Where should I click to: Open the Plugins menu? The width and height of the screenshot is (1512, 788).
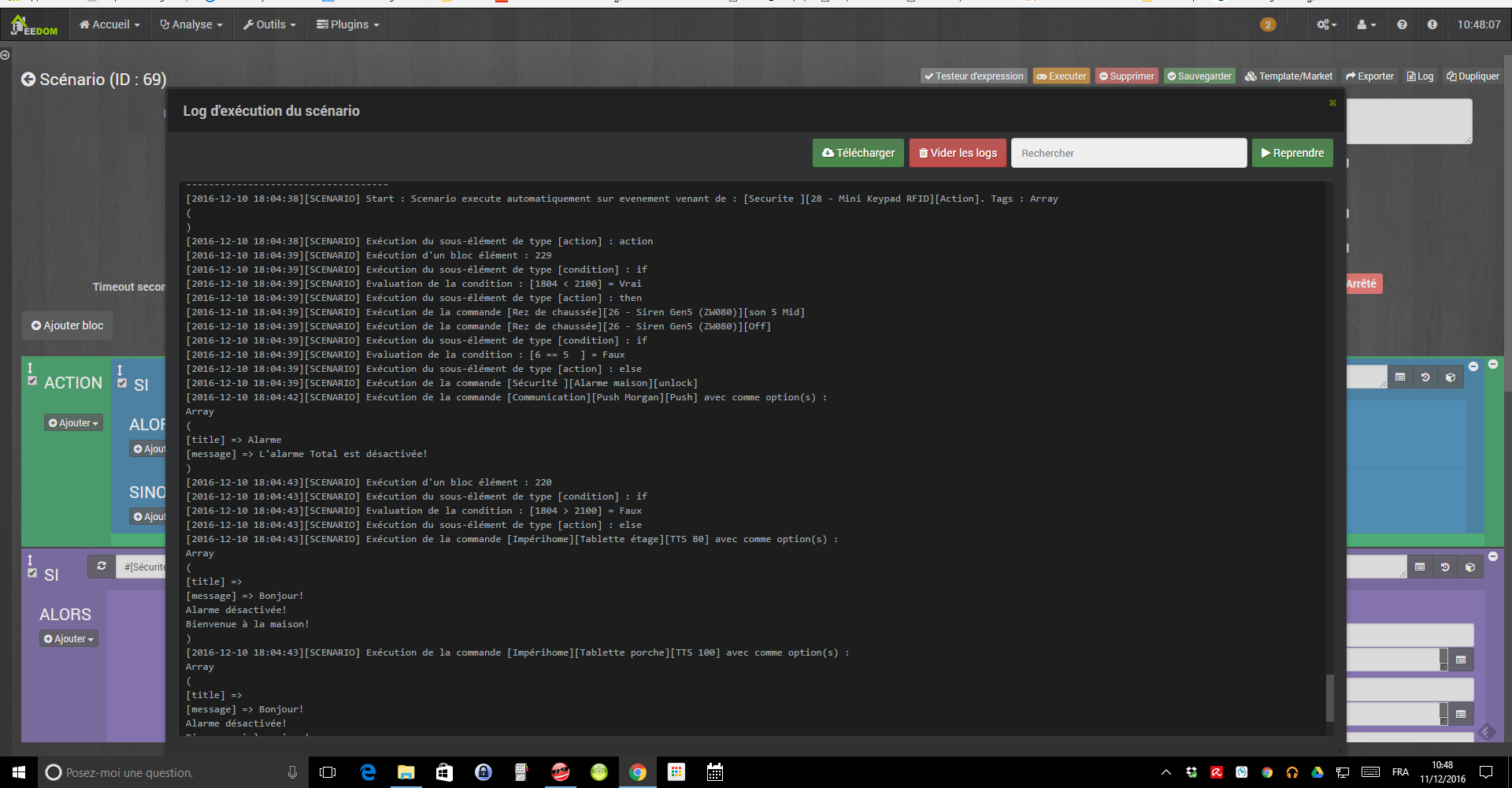(348, 24)
